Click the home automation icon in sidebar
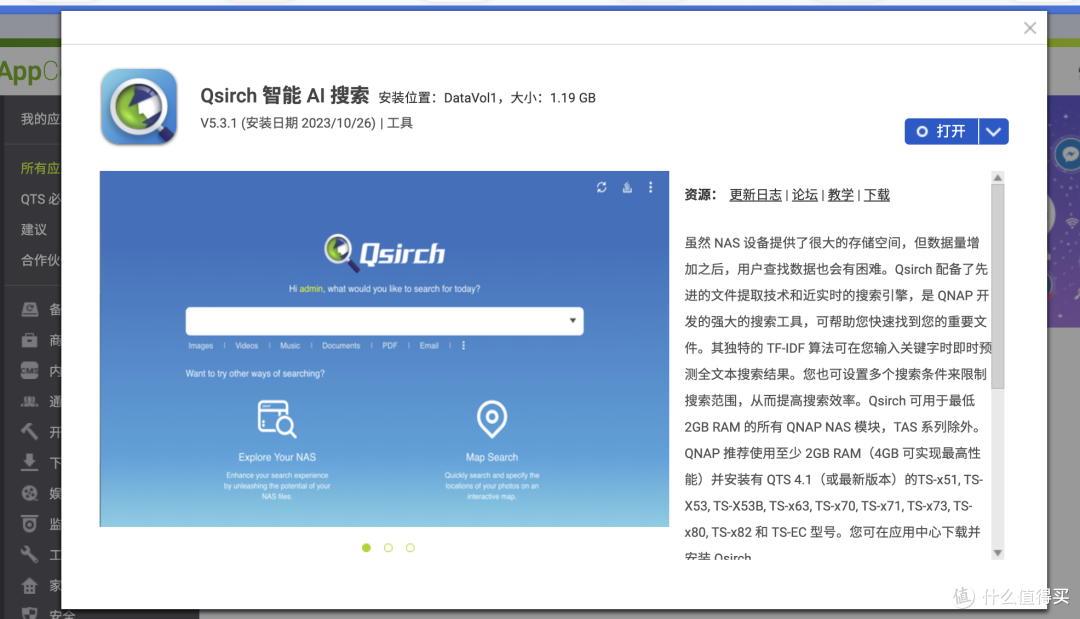 (30, 586)
